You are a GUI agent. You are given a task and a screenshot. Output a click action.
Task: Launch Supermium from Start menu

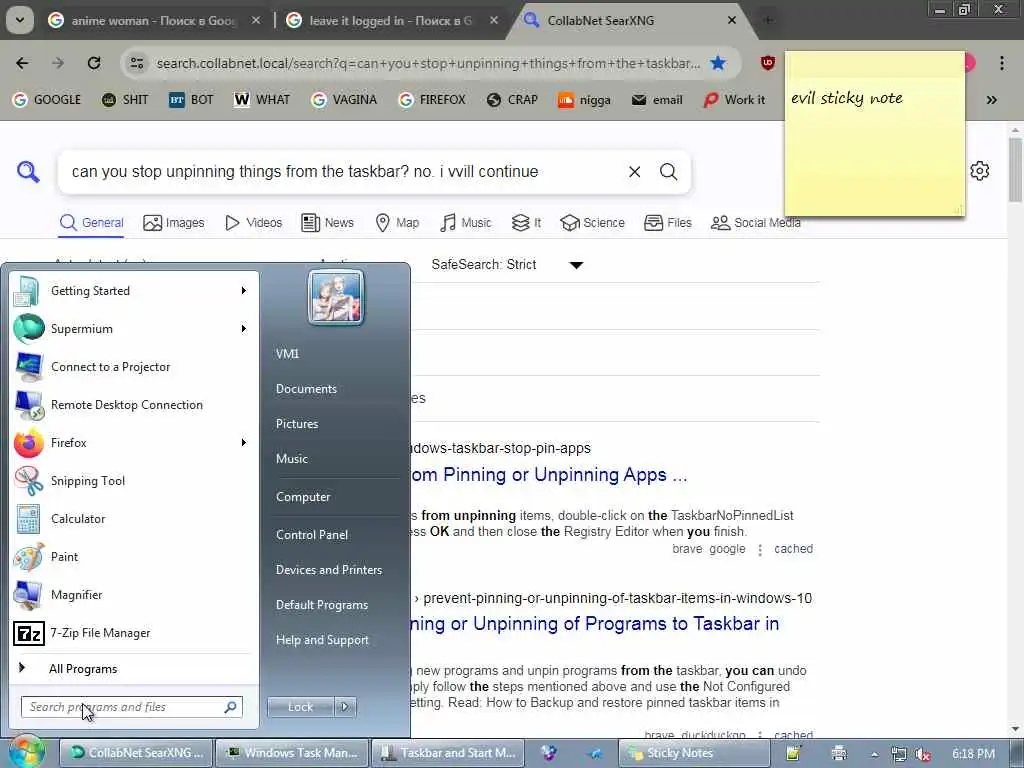[133, 328]
